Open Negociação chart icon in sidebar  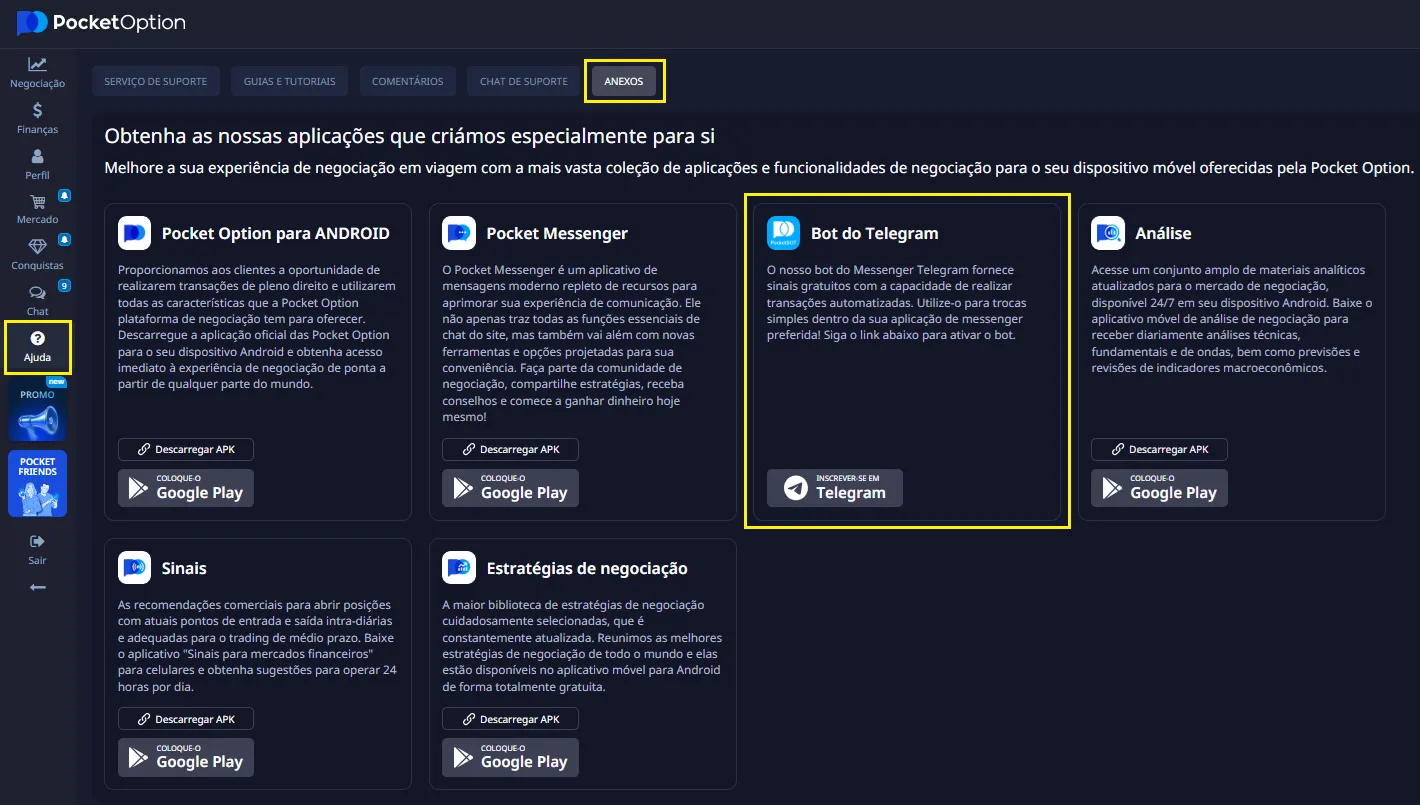tap(37, 64)
